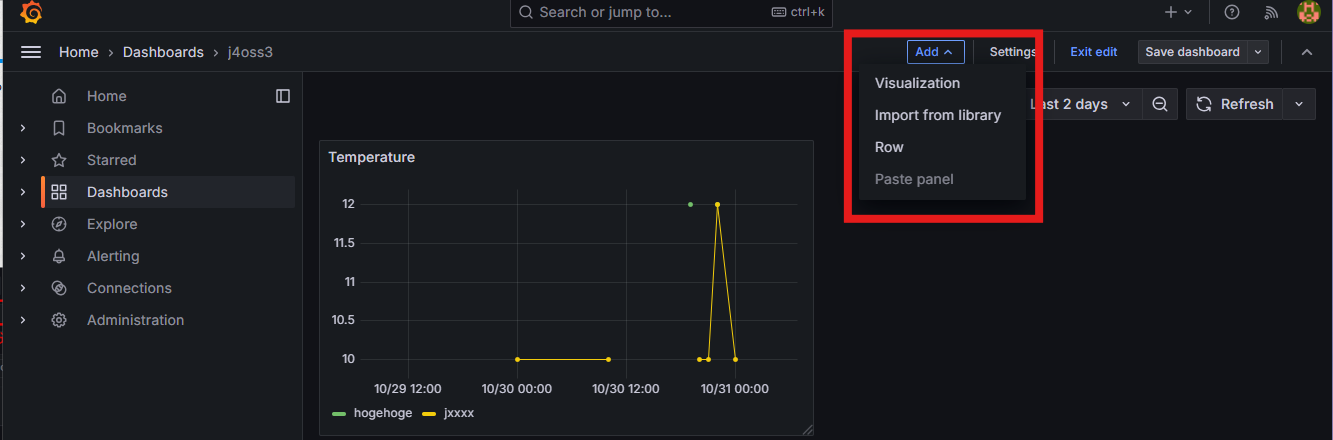Open the Save dashboard options arrow
Screen dimensions: 1333x440
tap(1258, 52)
